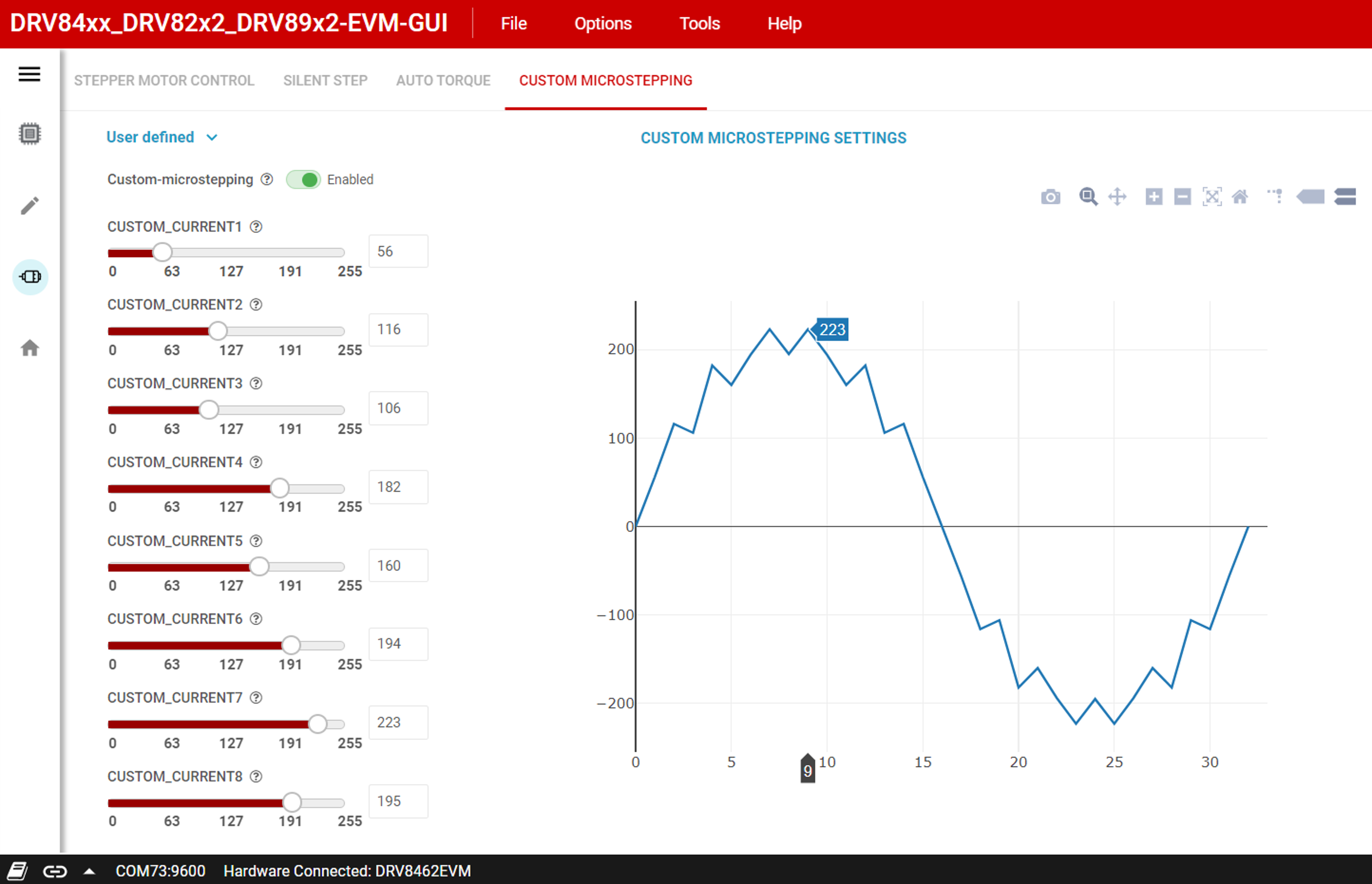The height and width of the screenshot is (884, 1372).
Task: Toggle spike lines on the chart toolbar
Action: (1276, 197)
